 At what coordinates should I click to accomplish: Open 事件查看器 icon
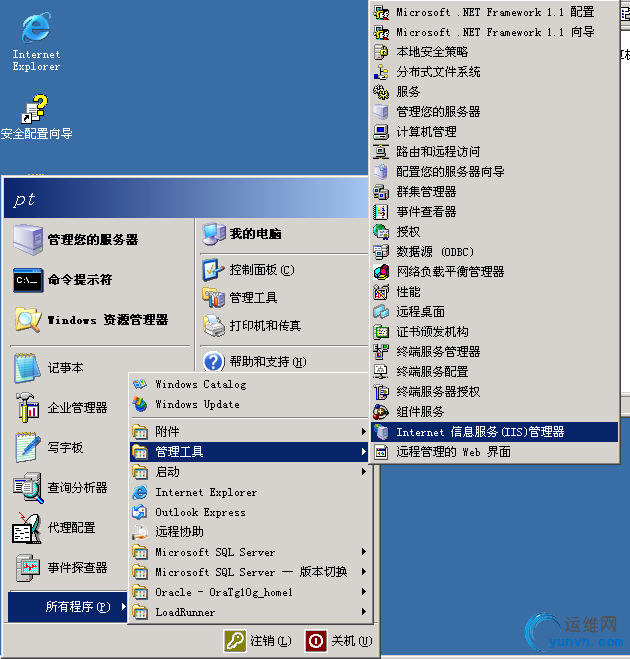point(381,212)
